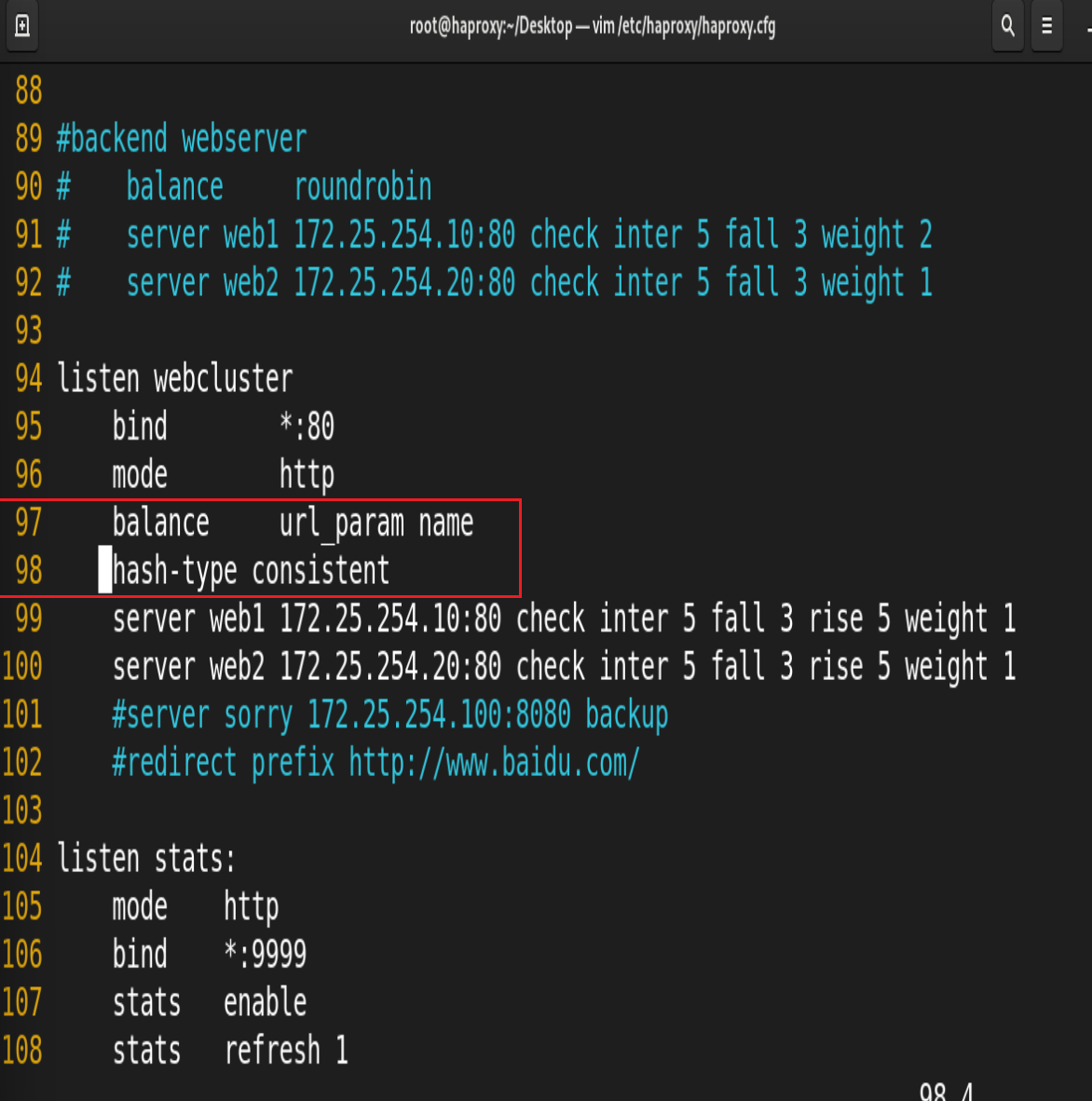Click vim cursor position indicator '98,4'
Screen dimensions: 1092x1101
[946, 1092]
